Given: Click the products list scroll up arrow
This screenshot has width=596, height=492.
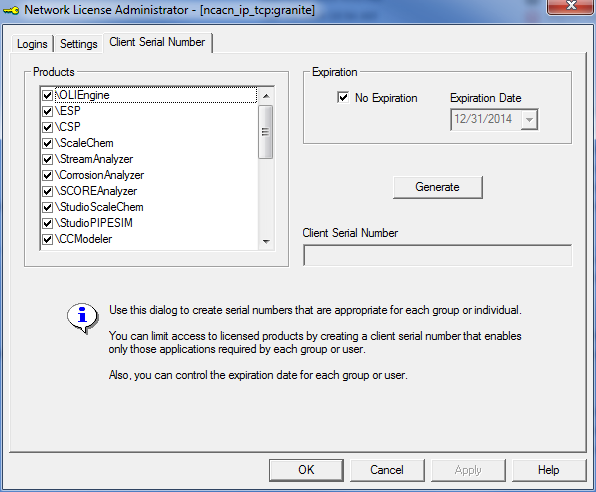Looking at the screenshot, I should coord(266,96).
